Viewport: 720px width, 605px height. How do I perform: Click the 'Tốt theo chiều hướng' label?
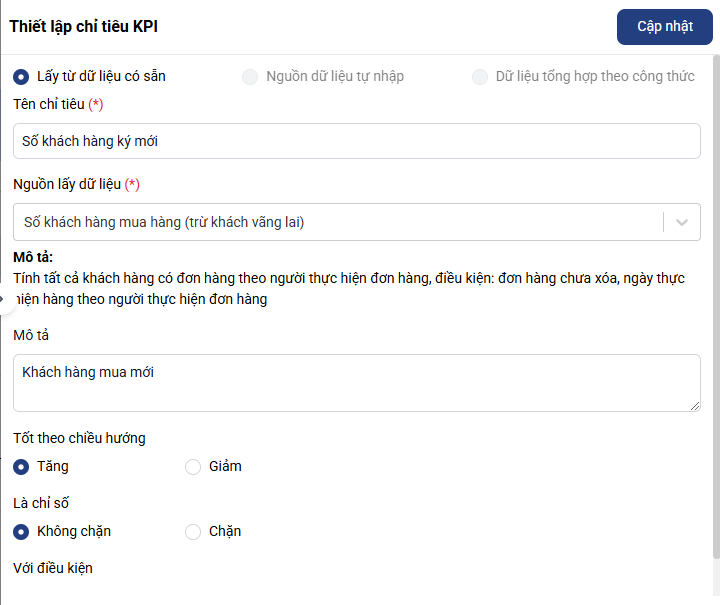pos(79,438)
